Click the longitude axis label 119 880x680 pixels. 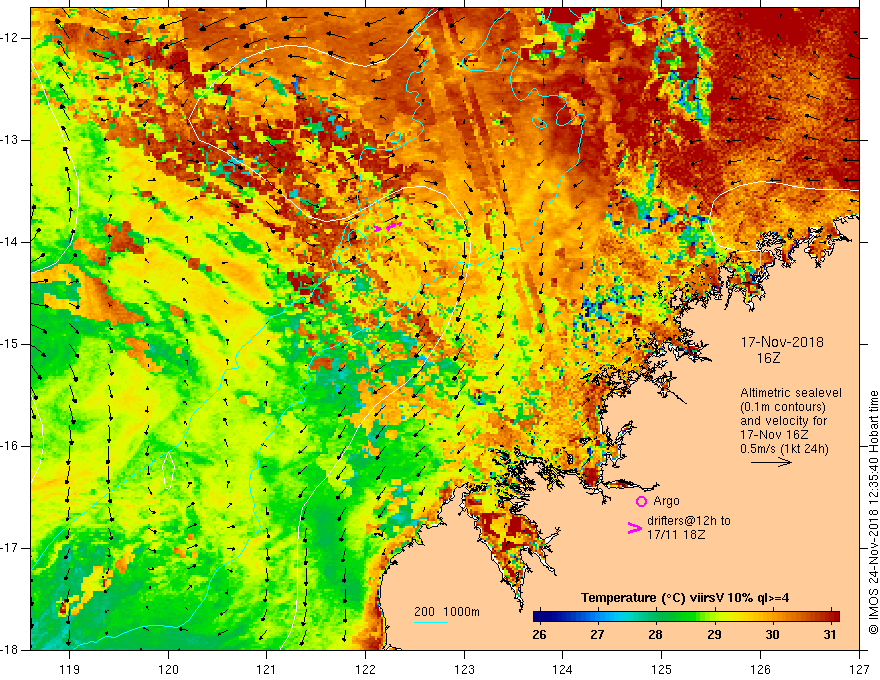[x=70, y=669]
